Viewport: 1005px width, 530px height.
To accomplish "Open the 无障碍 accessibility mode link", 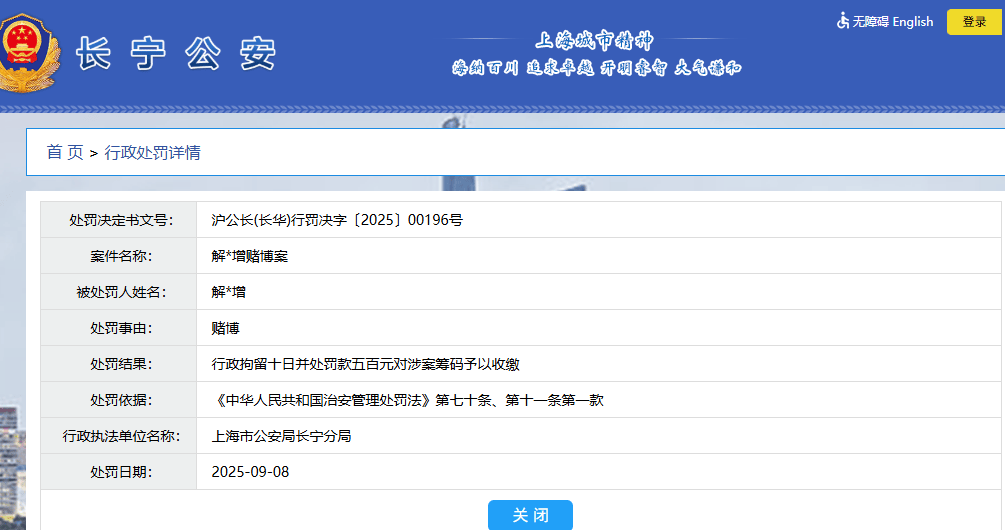I will [x=869, y=22].
